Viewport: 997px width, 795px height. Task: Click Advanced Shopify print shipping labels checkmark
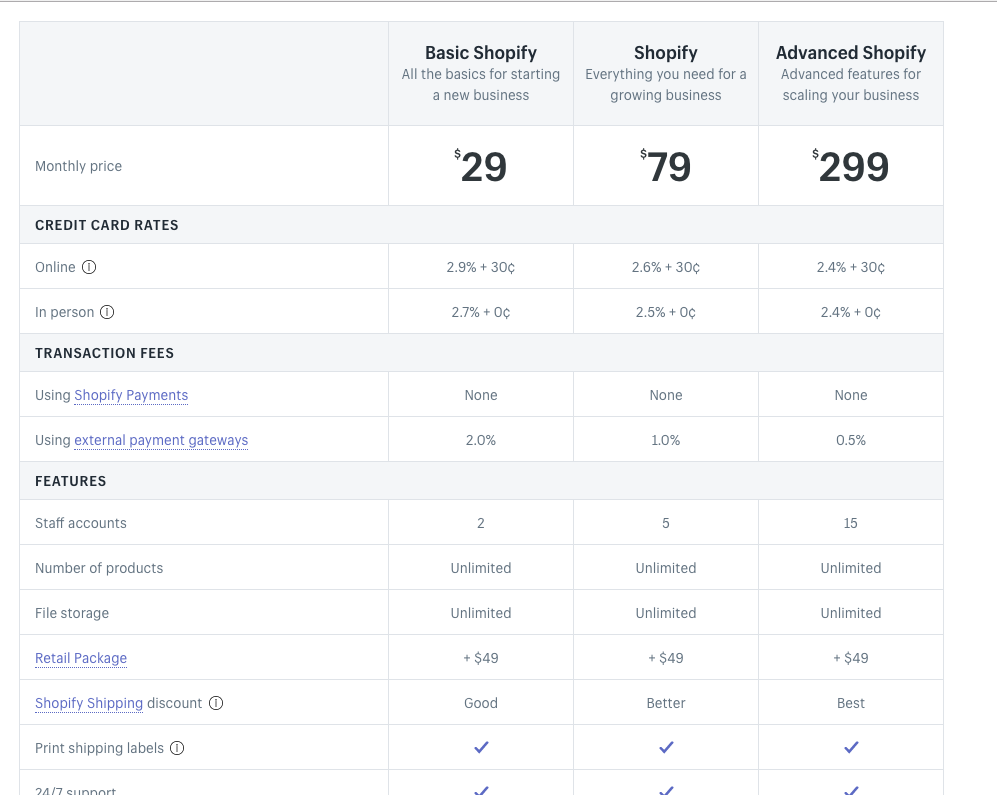click(851, 747)
